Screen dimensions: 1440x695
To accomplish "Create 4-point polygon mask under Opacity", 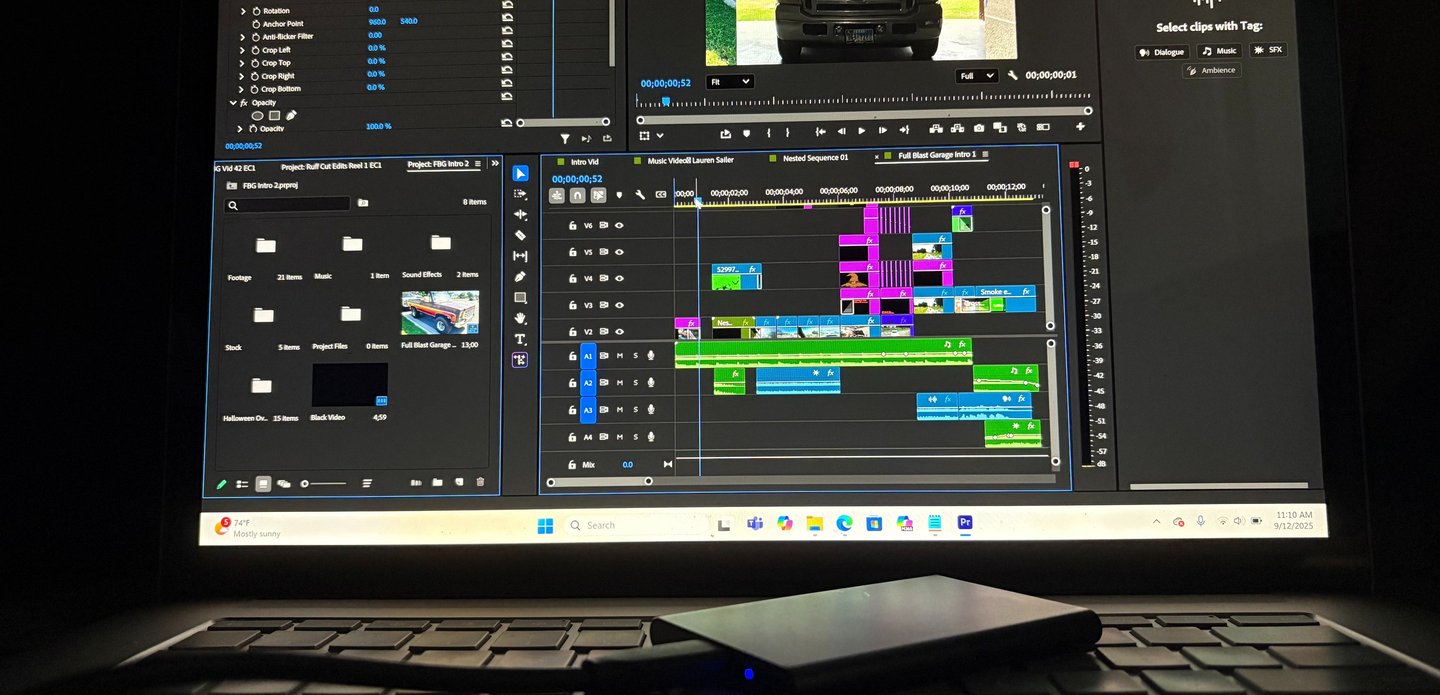I will [274, 115].
